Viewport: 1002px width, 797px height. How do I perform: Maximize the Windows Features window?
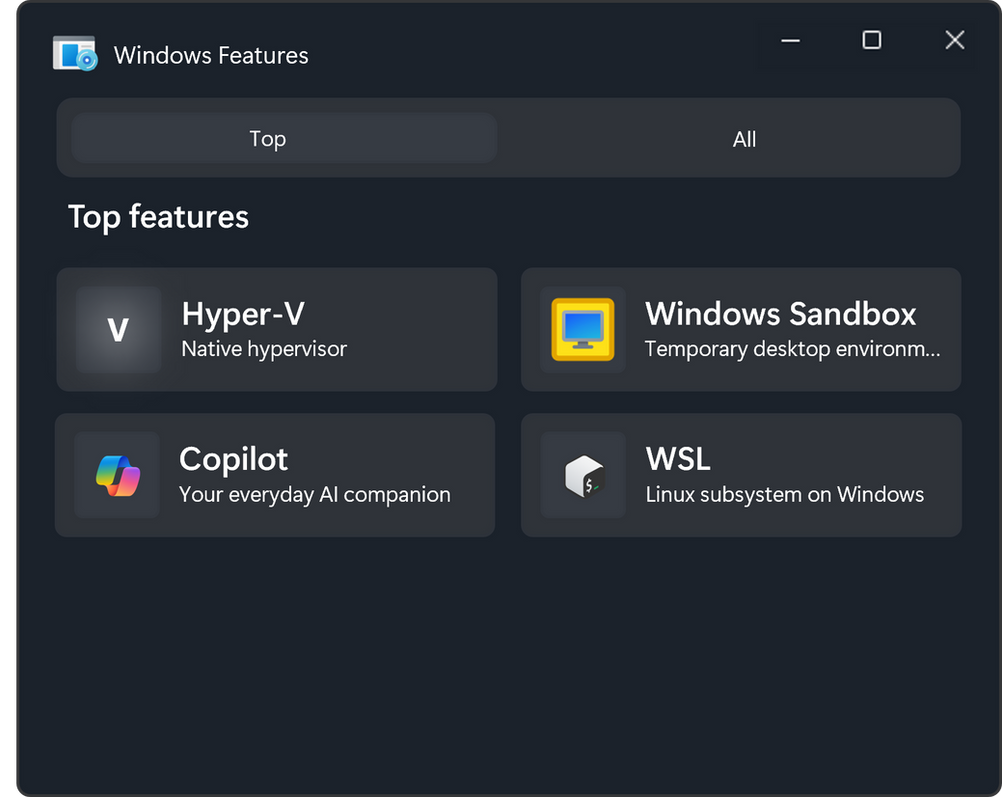872,40
